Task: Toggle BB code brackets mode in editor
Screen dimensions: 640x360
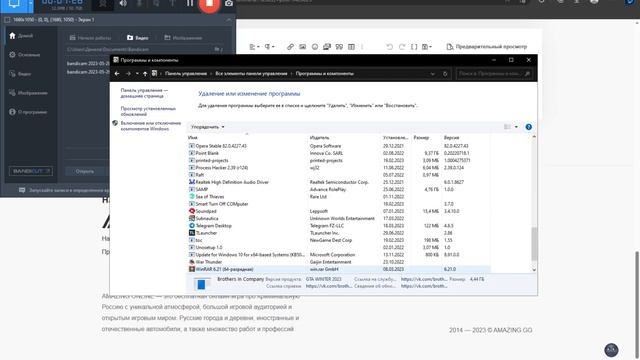Action: 414,47
